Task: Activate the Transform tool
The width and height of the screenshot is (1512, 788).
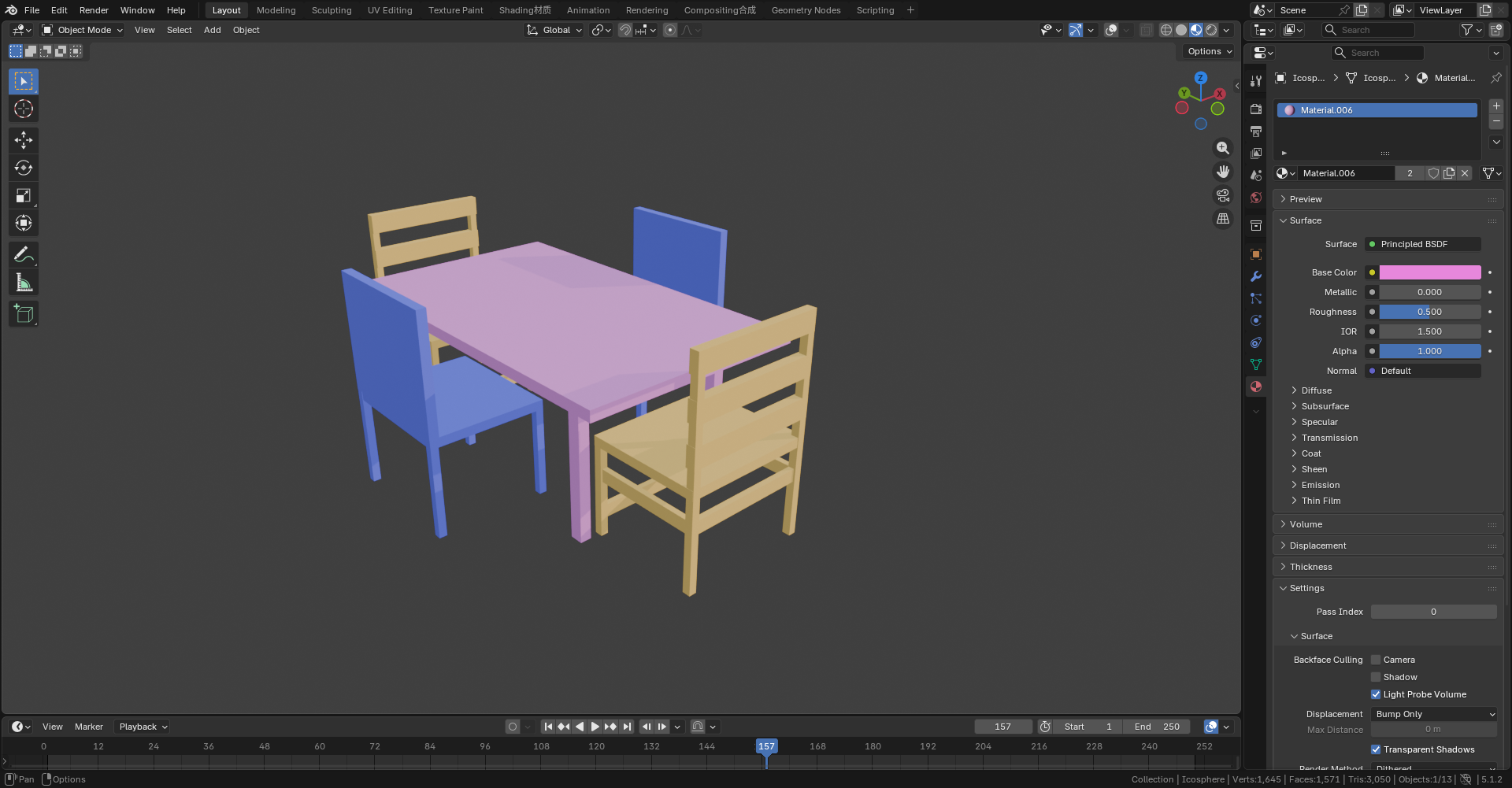Action: tap(24, 223)
